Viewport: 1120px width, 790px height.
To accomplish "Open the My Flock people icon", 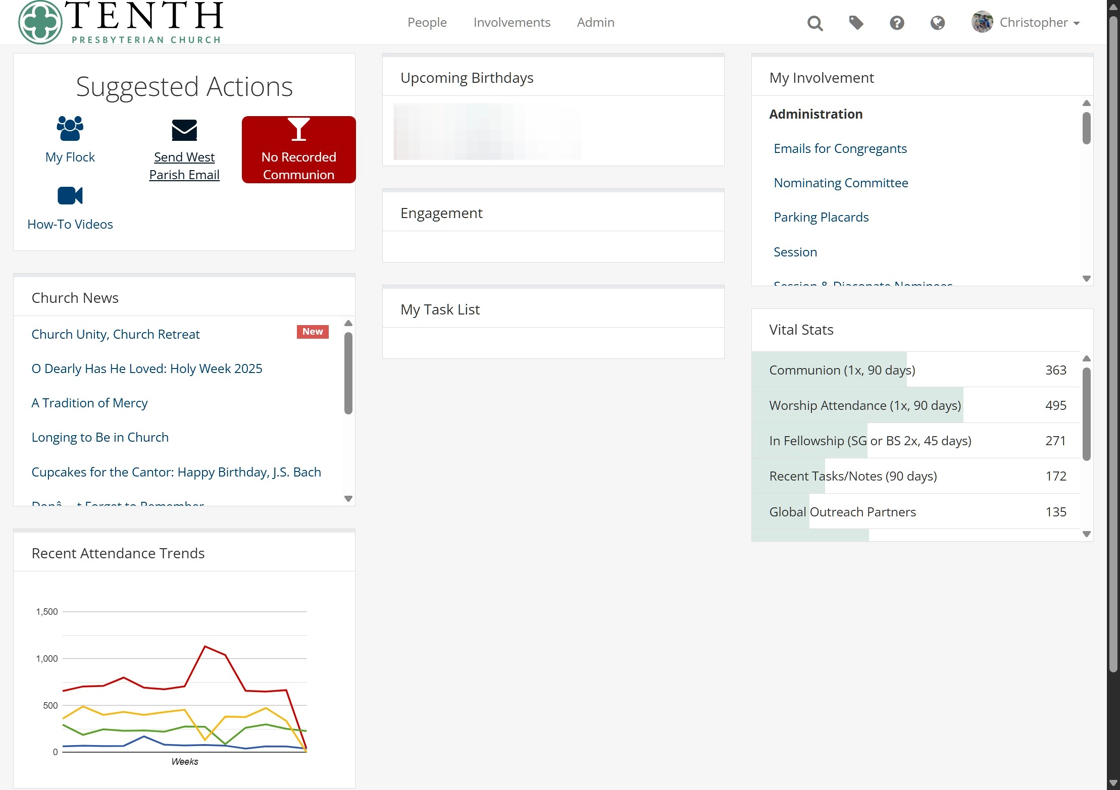I will pyautogui.click(x=70, y=129).
